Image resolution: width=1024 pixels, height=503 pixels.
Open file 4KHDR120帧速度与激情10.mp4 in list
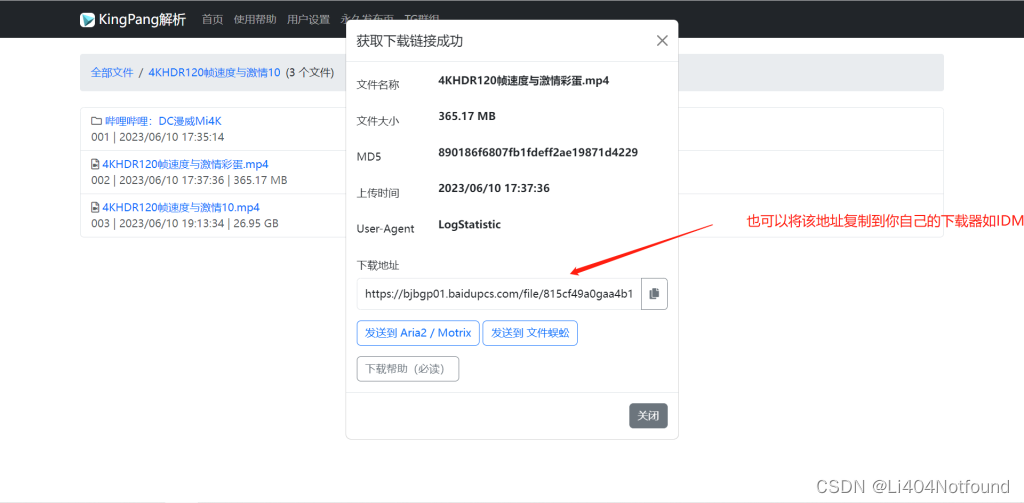181,207
